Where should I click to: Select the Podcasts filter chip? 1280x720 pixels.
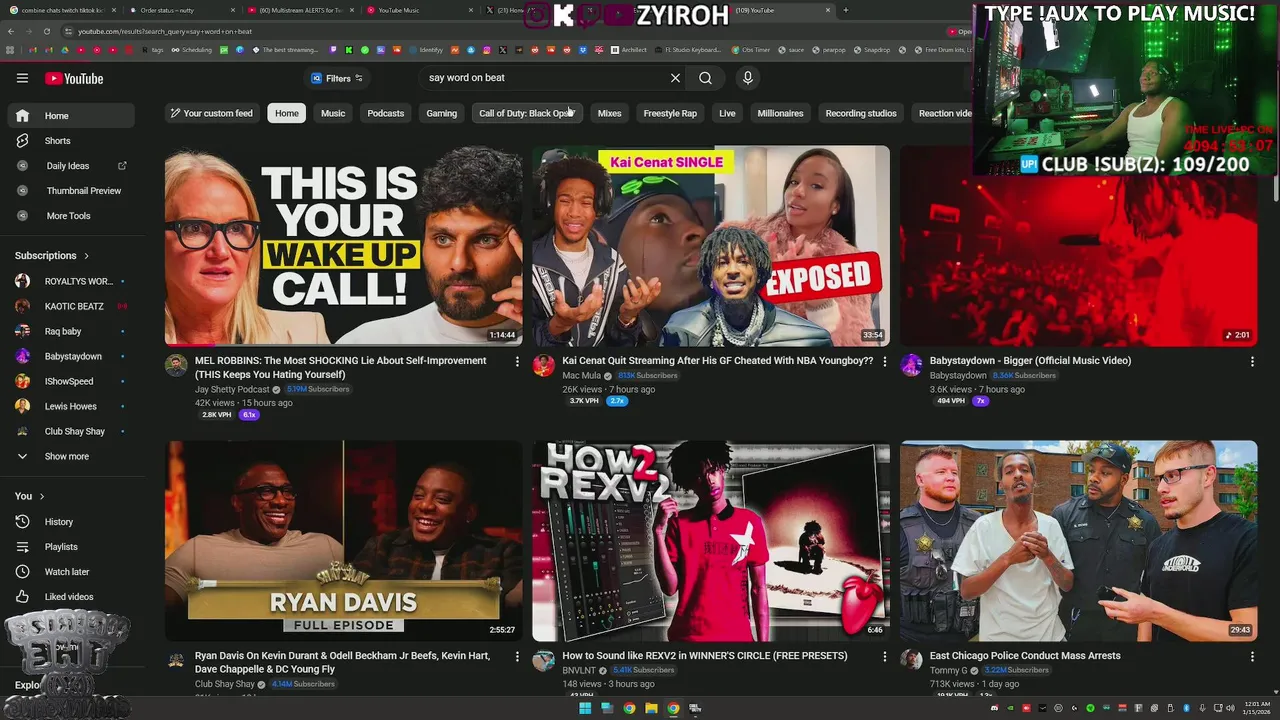point(385,113)
